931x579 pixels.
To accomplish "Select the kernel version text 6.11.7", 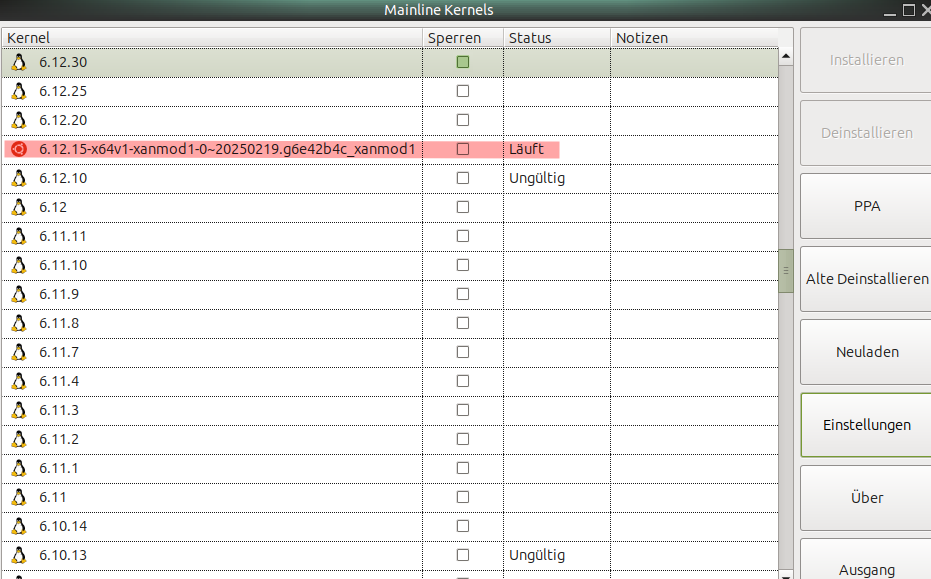I will [59, 353].
